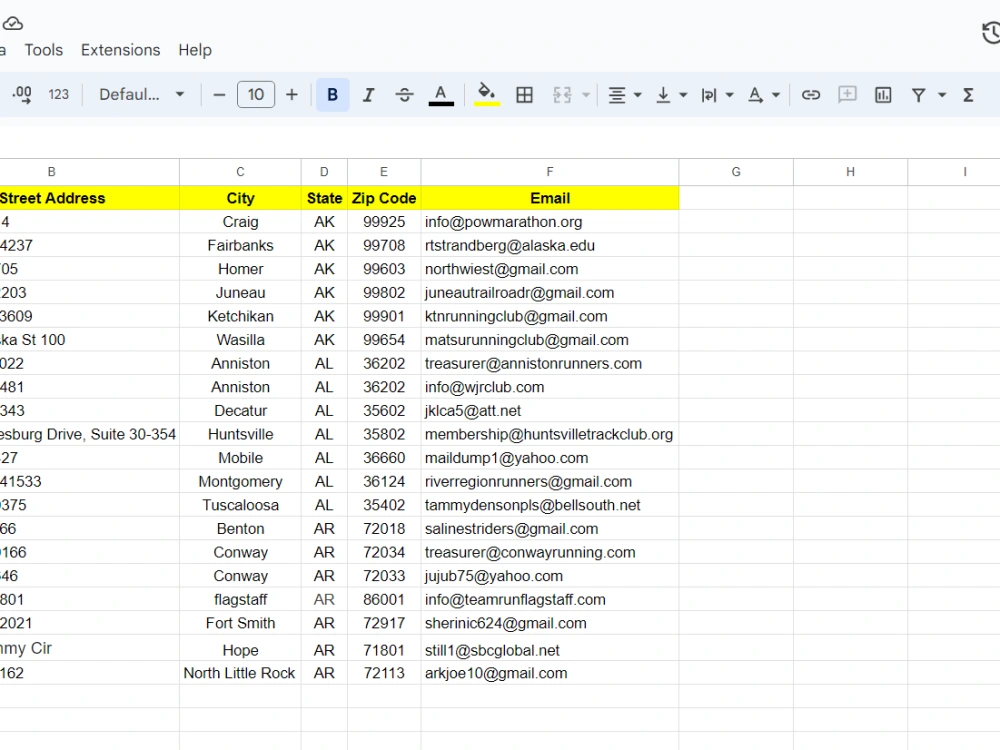The width and height of the screenshot is (1000, 750).
Task: Select column F header
Action: tap(550, 172)
